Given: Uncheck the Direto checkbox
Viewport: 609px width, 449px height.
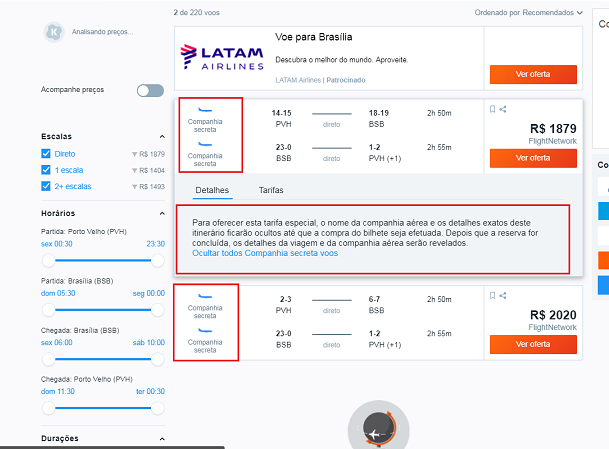Looking at the screenshot, I should click(46, 153).
